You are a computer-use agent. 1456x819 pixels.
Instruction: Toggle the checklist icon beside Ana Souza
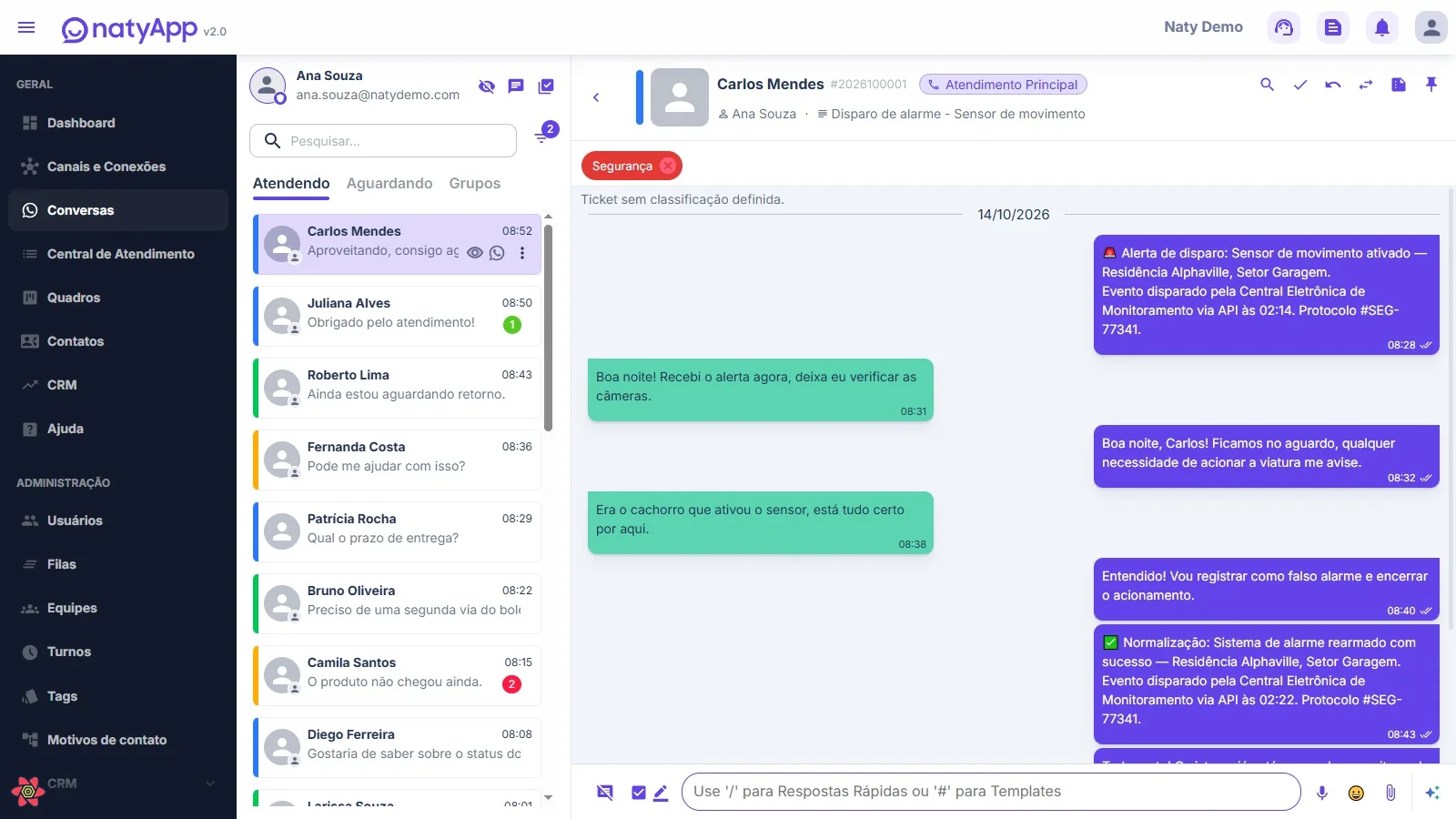tap(546, 86)
